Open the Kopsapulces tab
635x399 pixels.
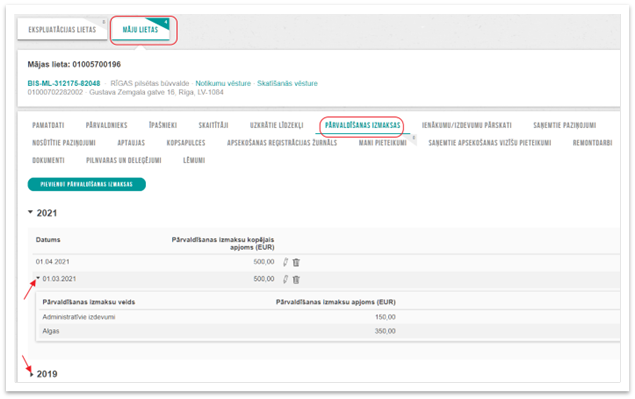[186, 143]
